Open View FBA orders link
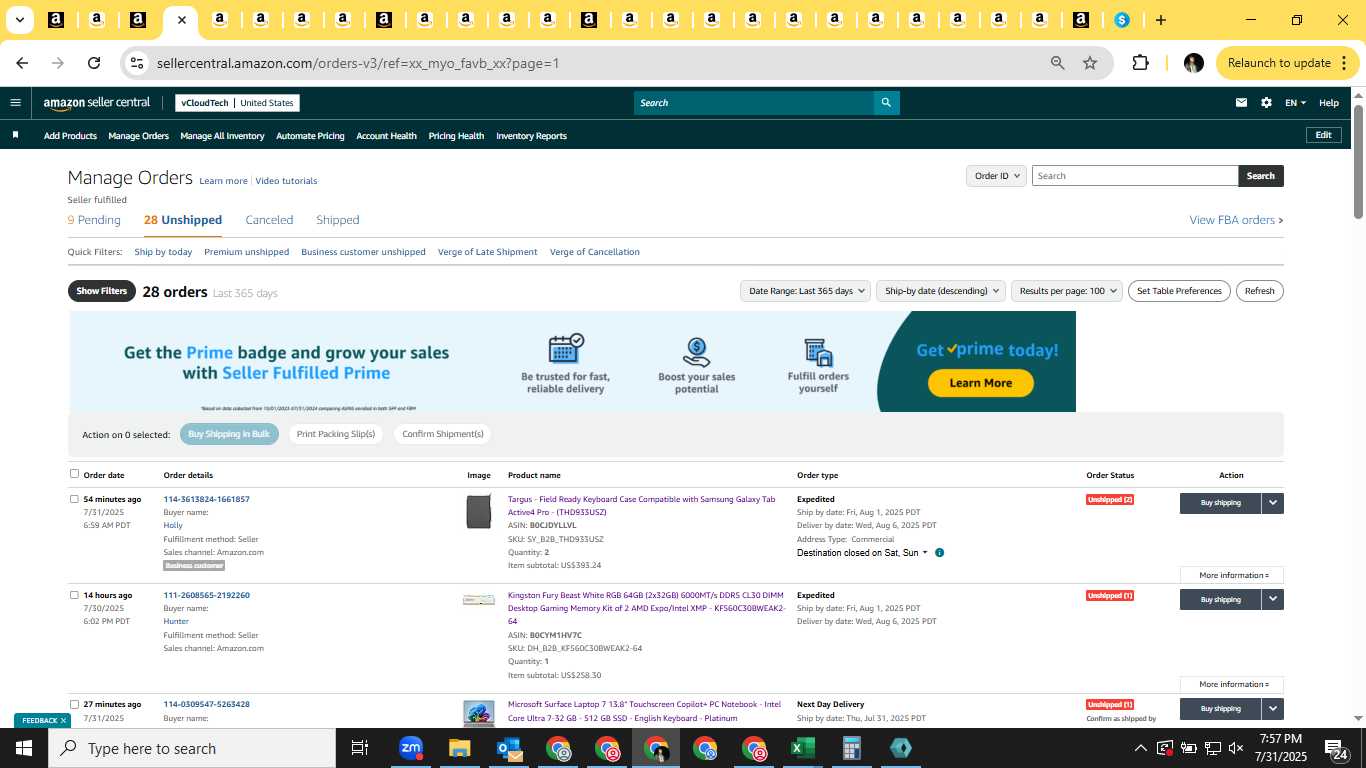 1236,220
